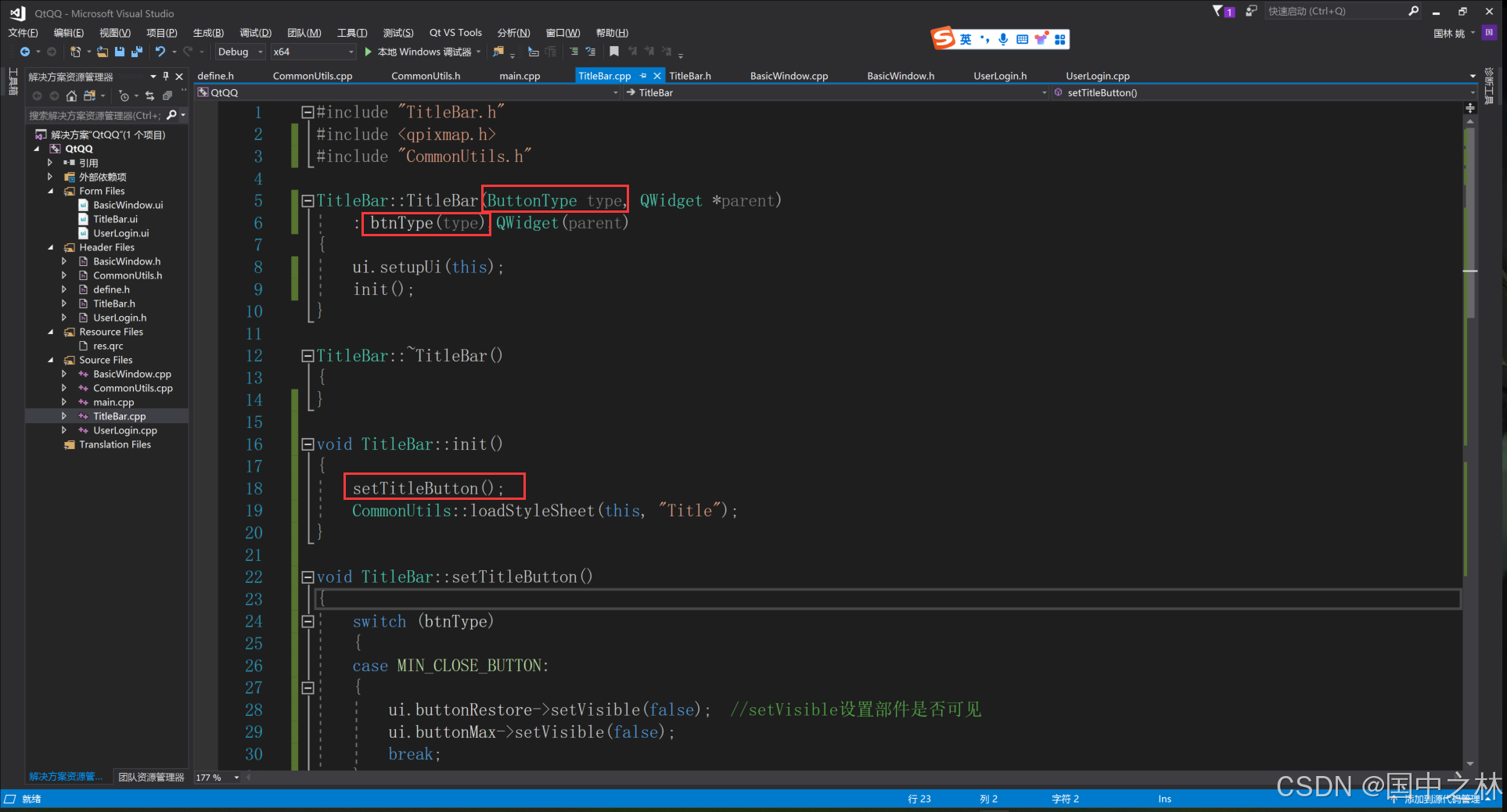Click the Sogou skin shirt icon
Viewport: 1507px width, 812px height.
[1041, 39]
